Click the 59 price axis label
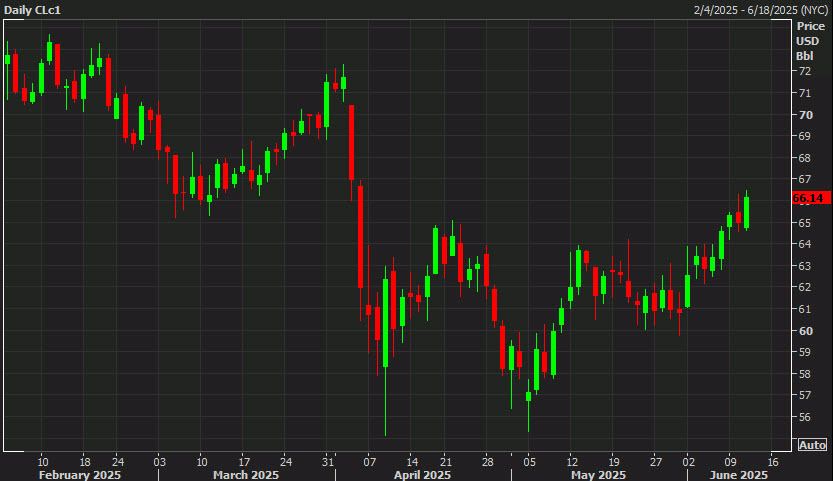This screenshot has width=833, height=481. (x=805, y=352)
